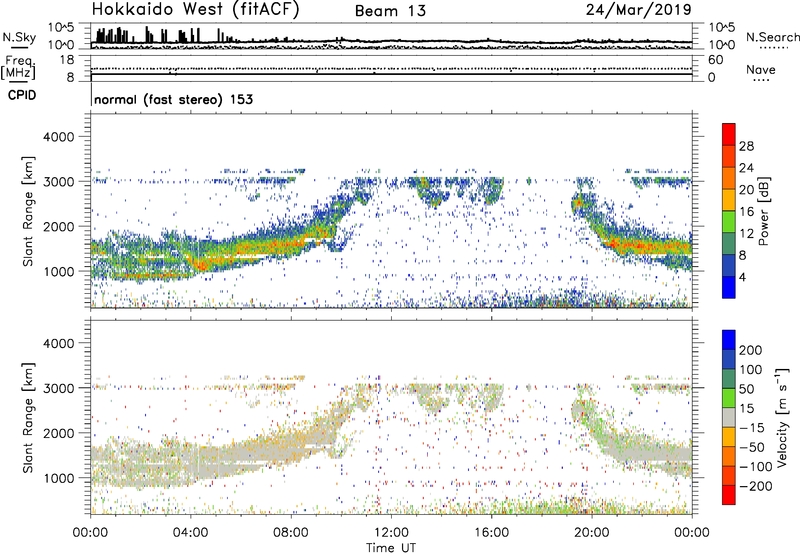Click the '200' tick on velocity colorbar

[751, 350]
